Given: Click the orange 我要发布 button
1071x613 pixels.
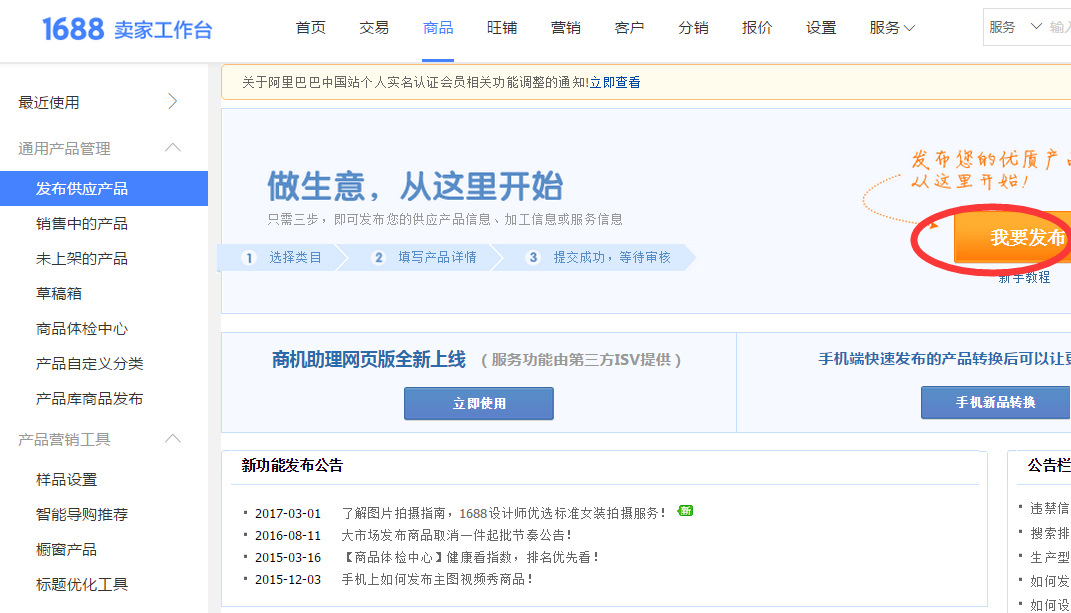Looking at the screenshot, I should point(1012,237).
